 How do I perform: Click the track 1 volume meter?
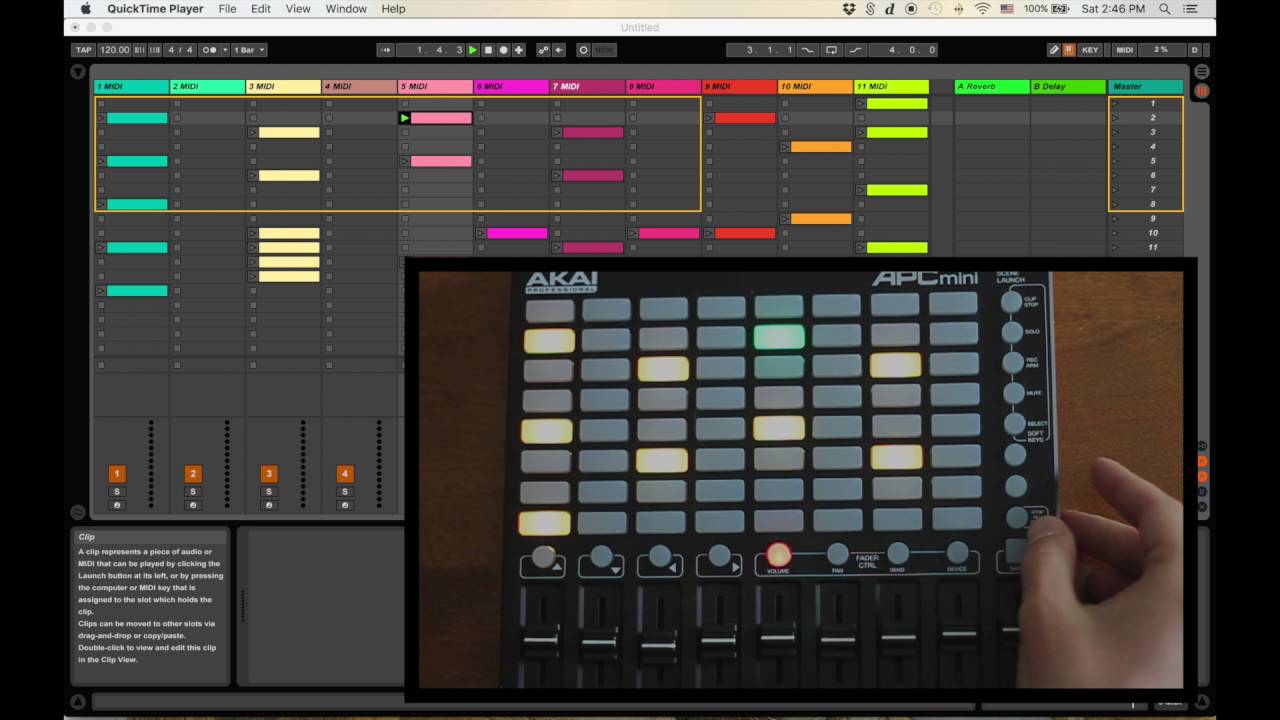point(151,464)
